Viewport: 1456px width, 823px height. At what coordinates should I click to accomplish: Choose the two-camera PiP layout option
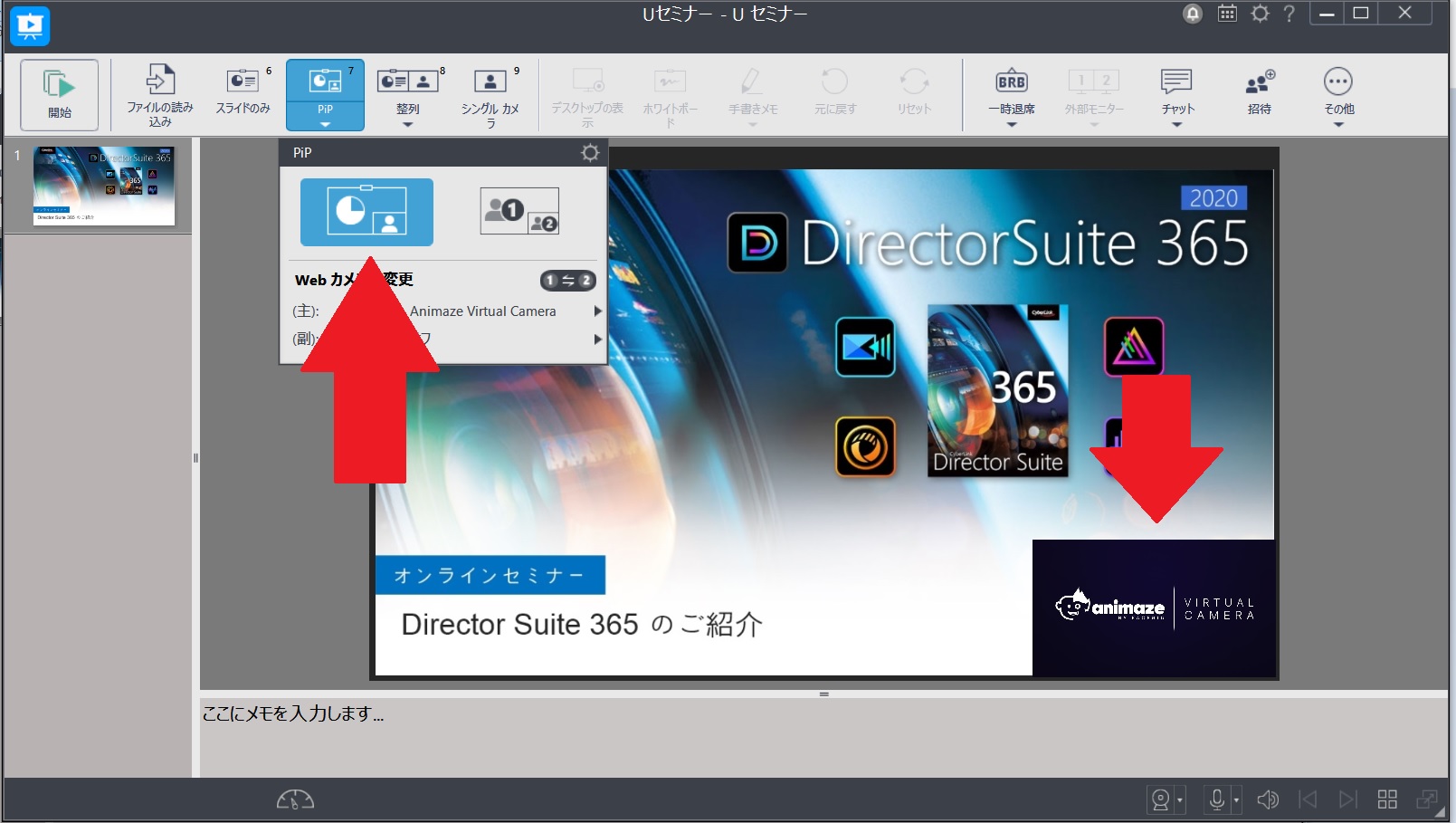tap(519, 212)
